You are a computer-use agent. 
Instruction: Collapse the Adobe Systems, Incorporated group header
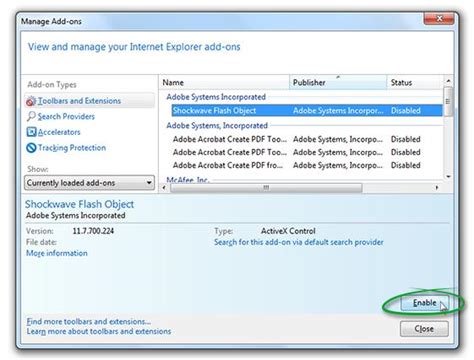[217, 126]
